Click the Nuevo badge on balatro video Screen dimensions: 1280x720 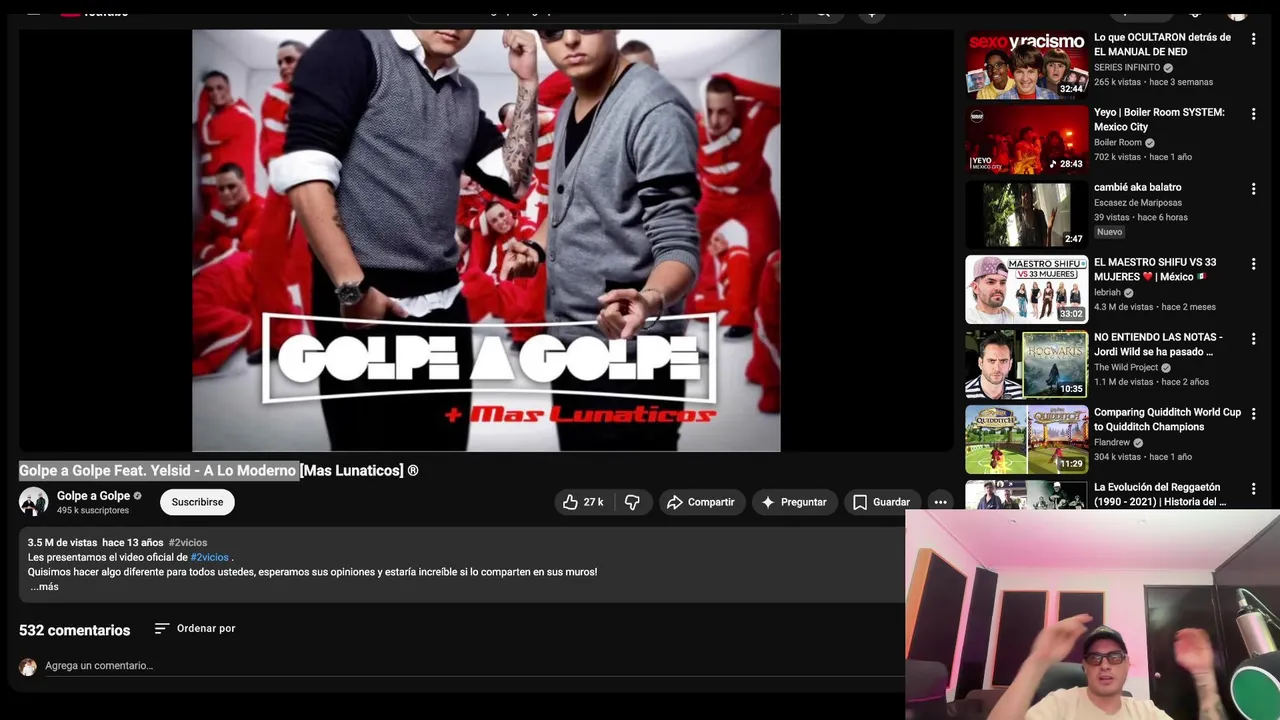[1109, 231]
